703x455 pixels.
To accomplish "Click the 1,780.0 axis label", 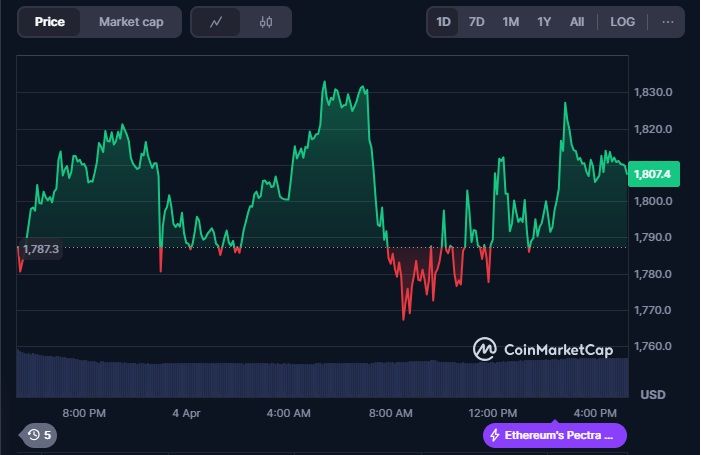I will [653, 274].
